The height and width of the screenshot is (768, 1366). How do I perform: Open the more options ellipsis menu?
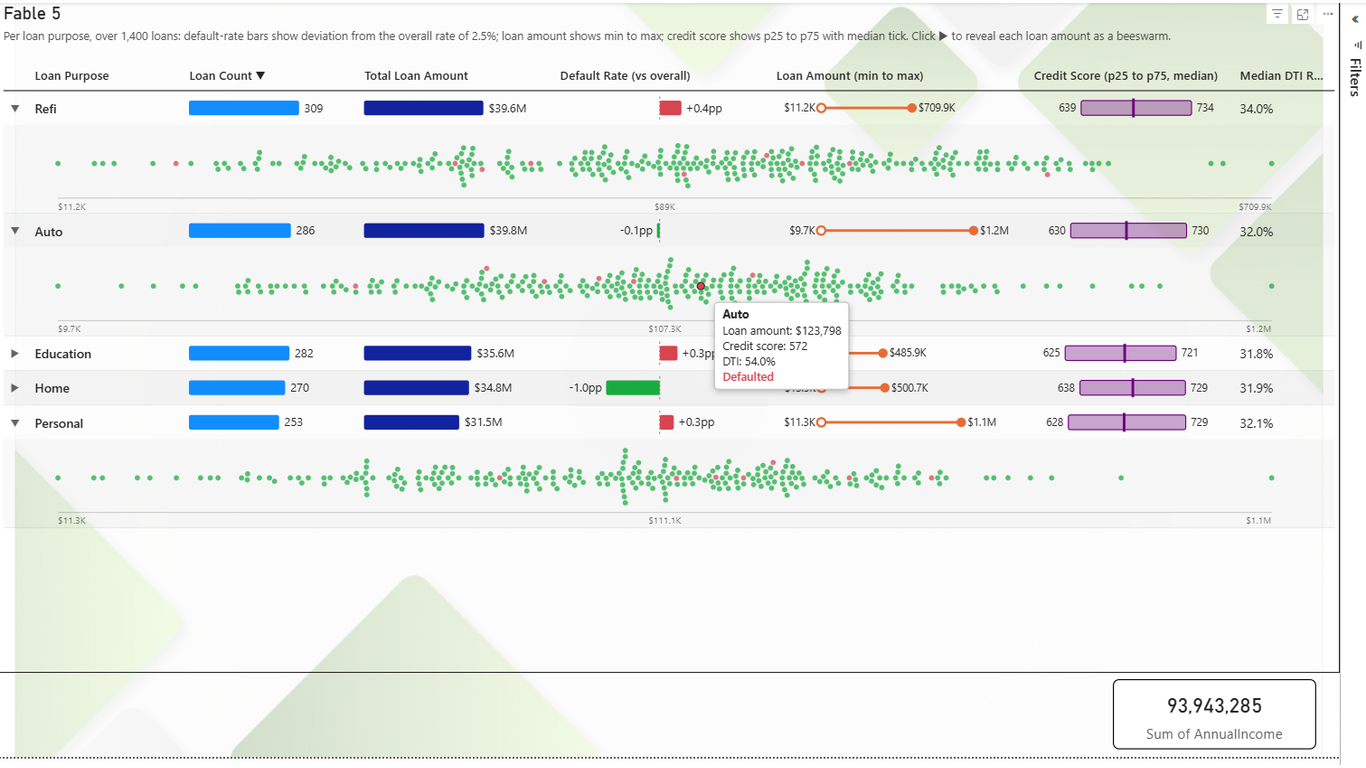[x=1328, y=14]
